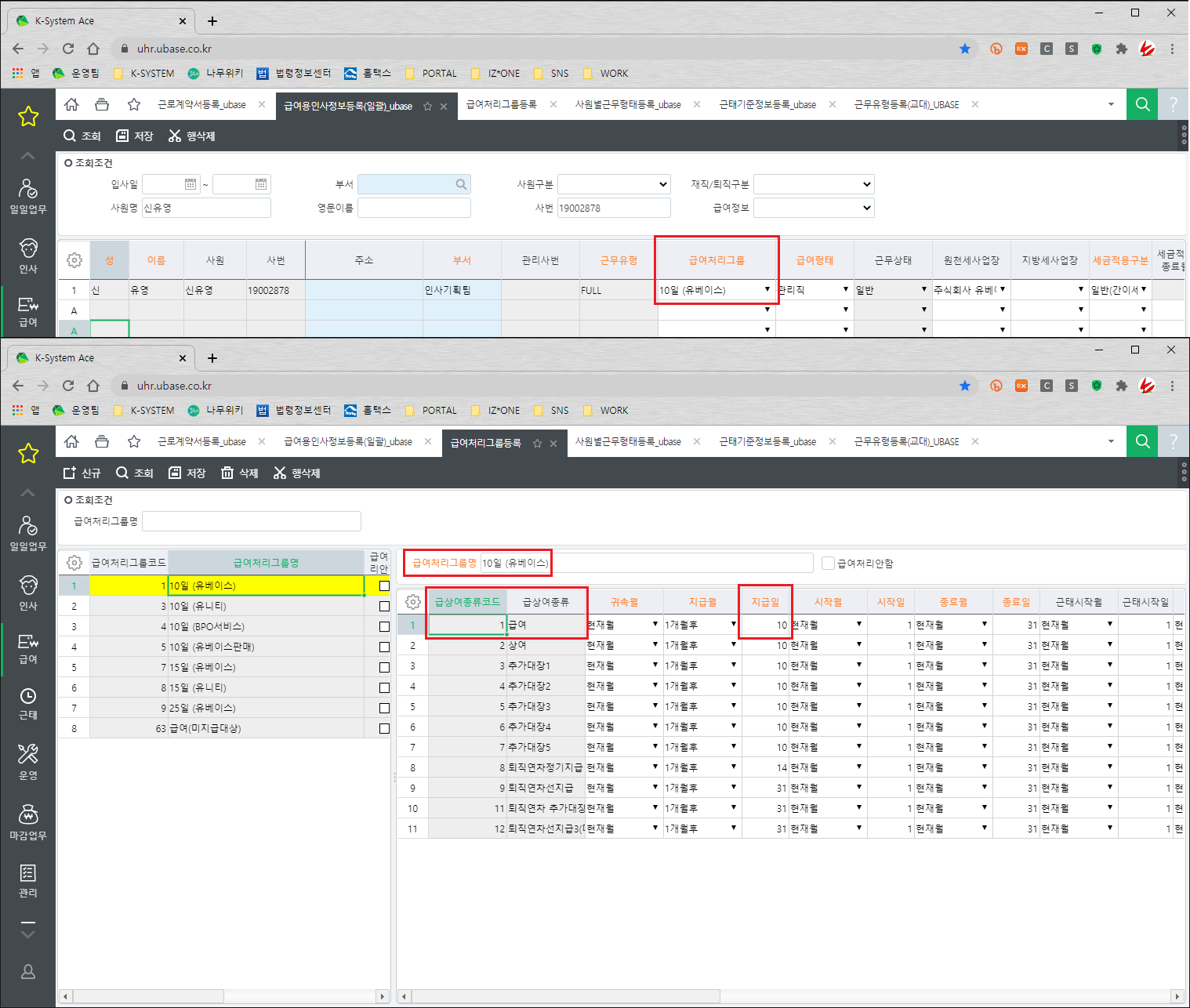Toggle checkbox for 10일 (유니티) row
This screenshot has width=1190, height=1008.
click(x=384, y=606)
